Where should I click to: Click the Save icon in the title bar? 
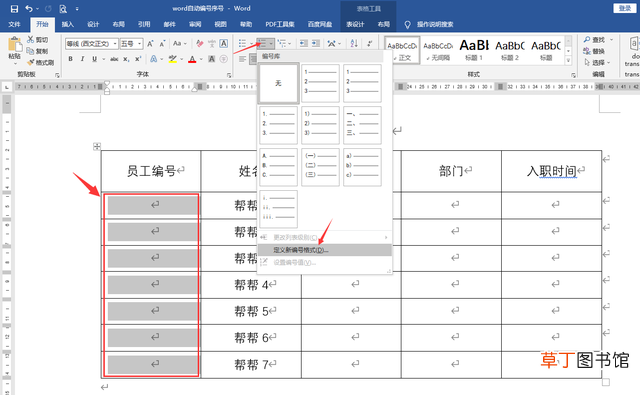point(14,9)
